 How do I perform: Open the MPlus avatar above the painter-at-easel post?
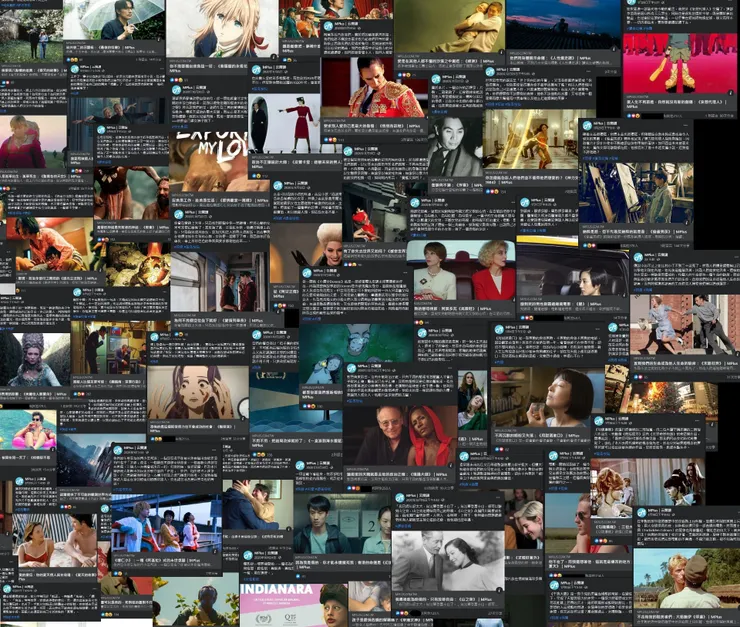pos(588,126)
